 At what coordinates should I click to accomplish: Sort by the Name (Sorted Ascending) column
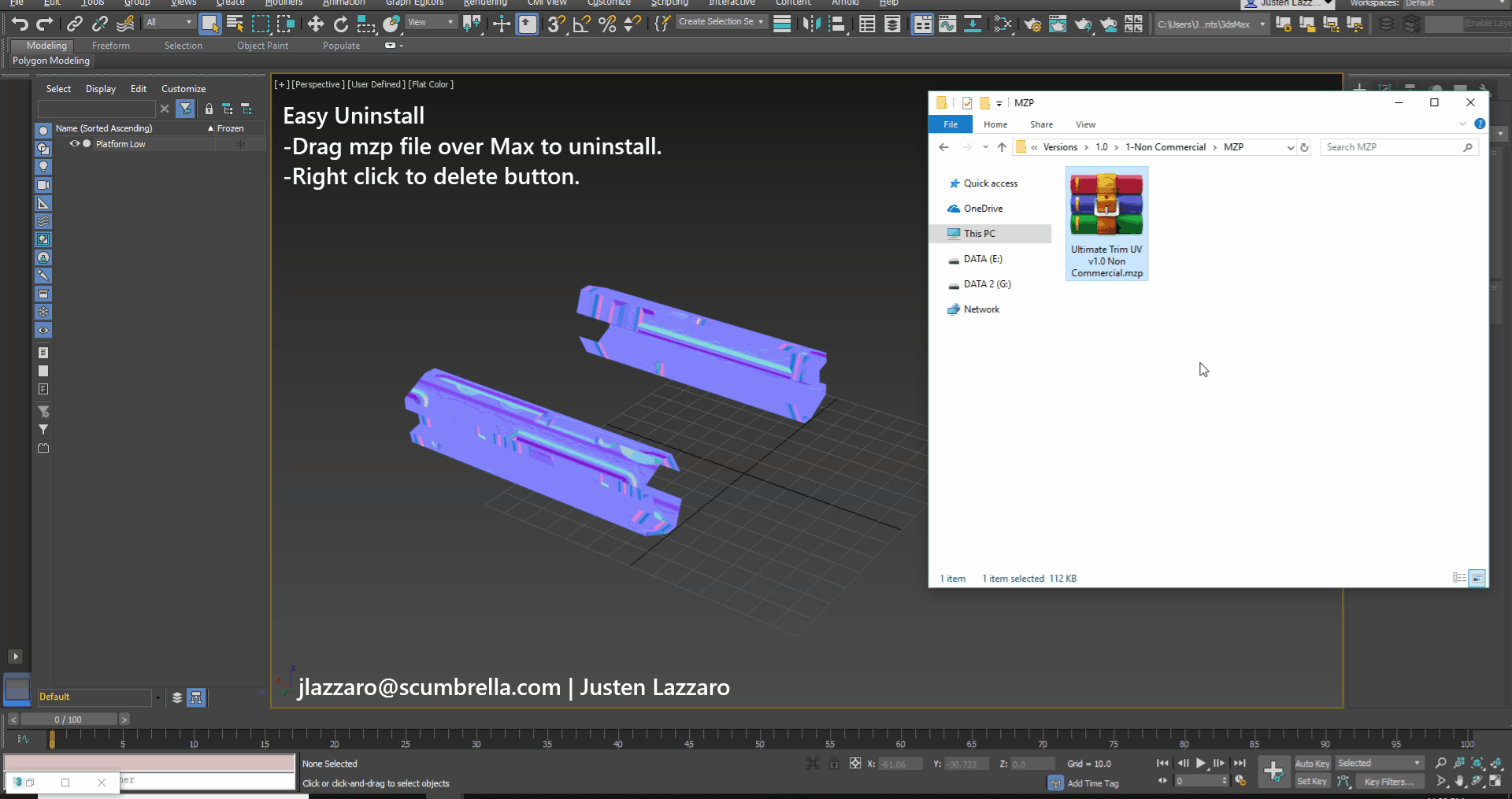[x=134, y=128]
